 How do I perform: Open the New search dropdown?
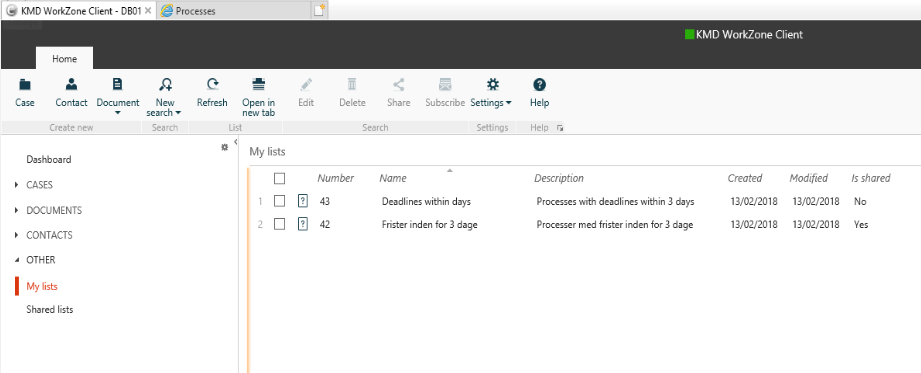164,98
